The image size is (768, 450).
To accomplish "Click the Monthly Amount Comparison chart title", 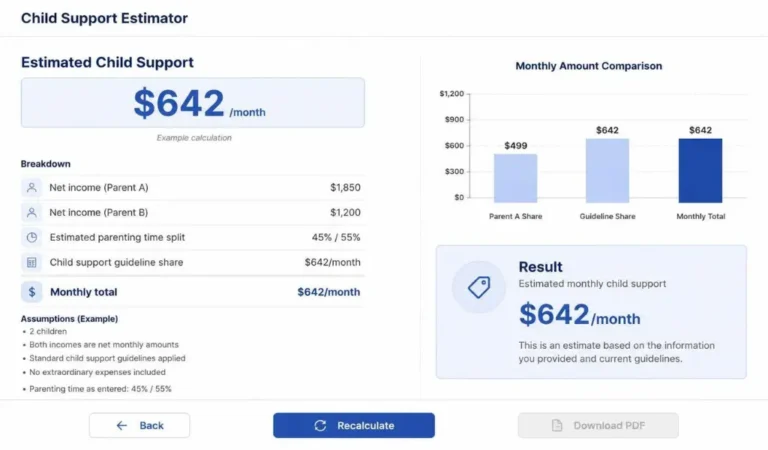I will [x=589, y=66].
